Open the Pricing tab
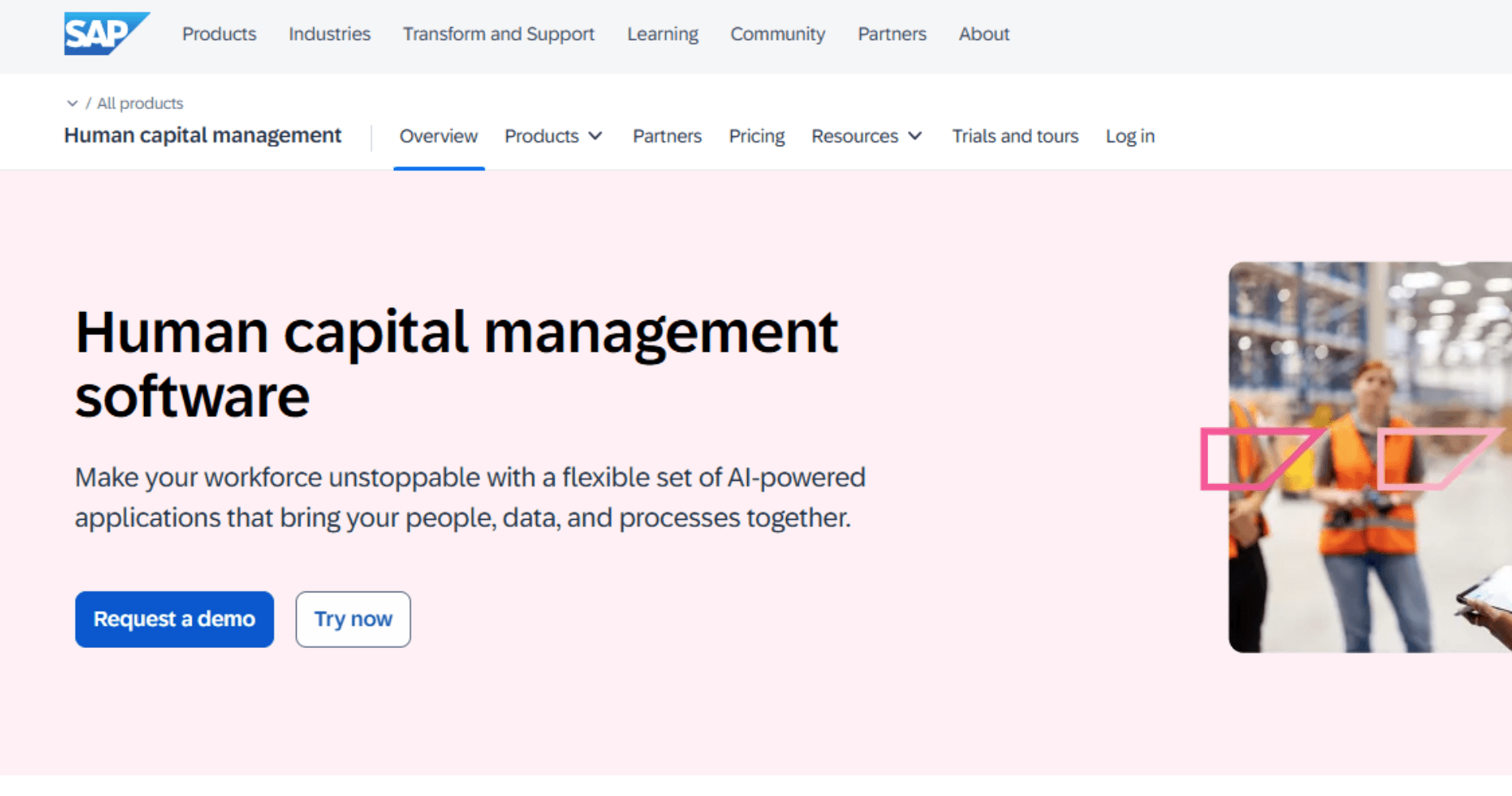 click(756, 136)
